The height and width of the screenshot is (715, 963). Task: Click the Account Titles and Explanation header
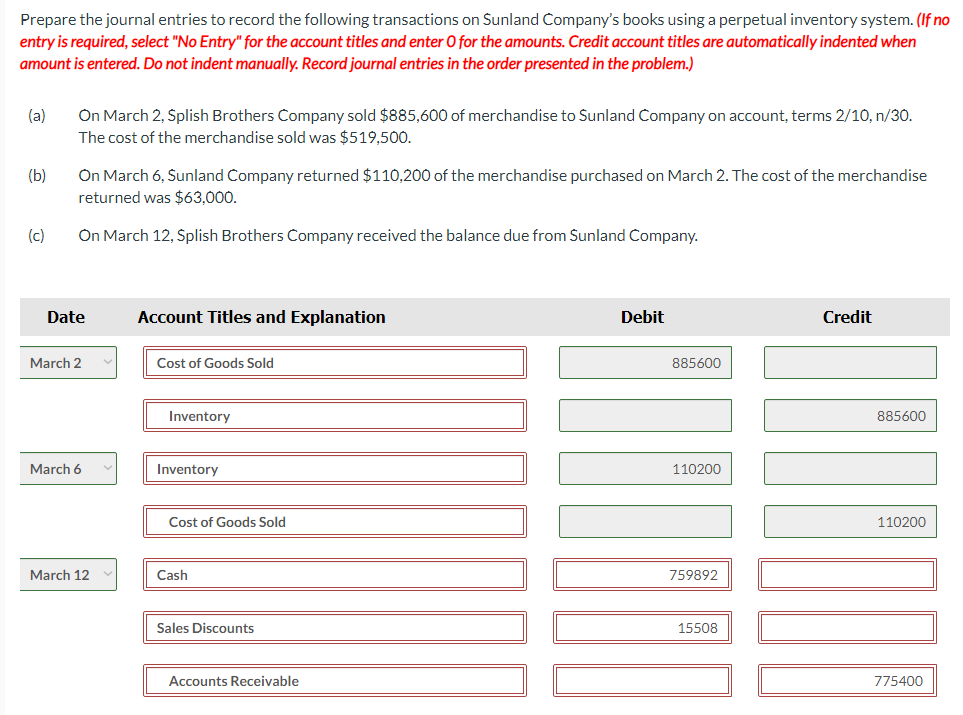[x=262, y=317]
